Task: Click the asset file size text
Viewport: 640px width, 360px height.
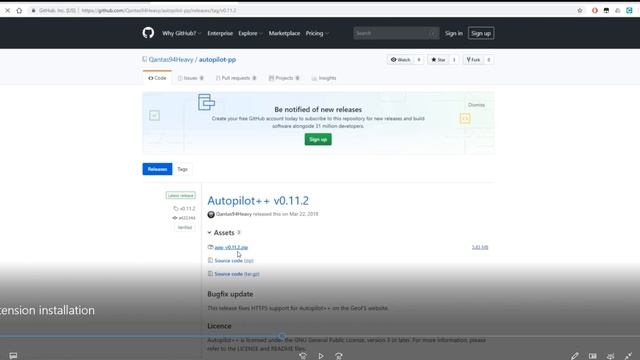Action: click(x=480, y=247)
